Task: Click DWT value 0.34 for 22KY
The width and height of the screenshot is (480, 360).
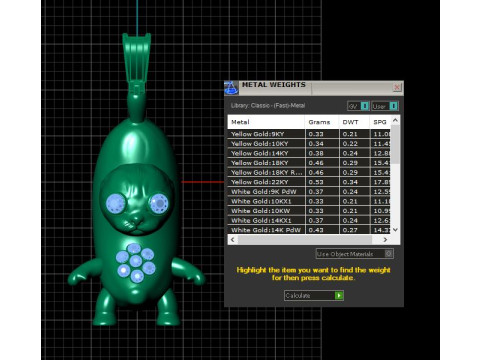Action: coord(350,182)
